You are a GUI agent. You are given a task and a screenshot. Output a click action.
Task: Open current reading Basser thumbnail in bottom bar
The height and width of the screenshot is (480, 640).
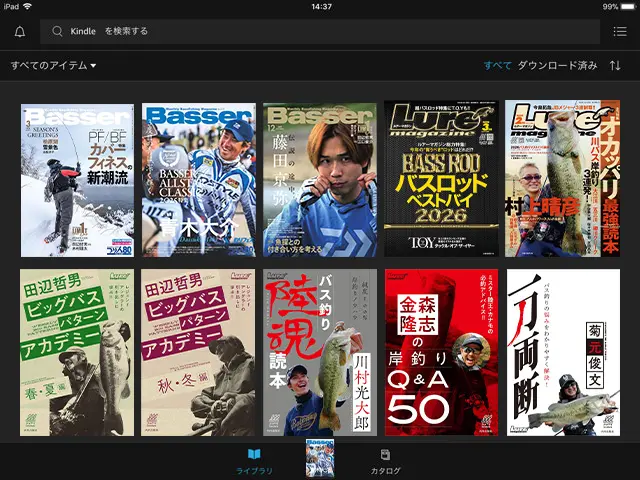point(320,459)
